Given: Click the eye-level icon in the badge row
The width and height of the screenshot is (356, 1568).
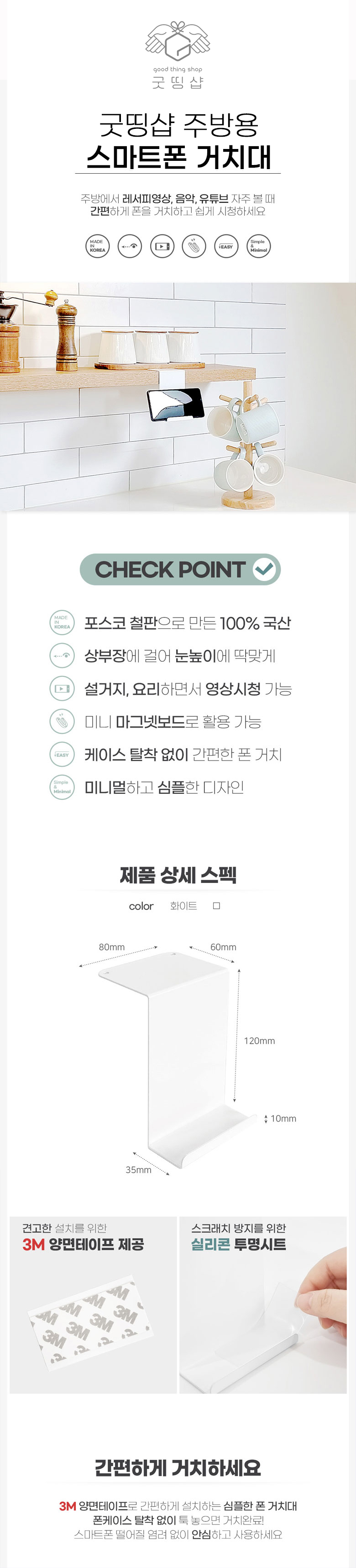Looking at the screenshot, I should (x=130, y=246).
